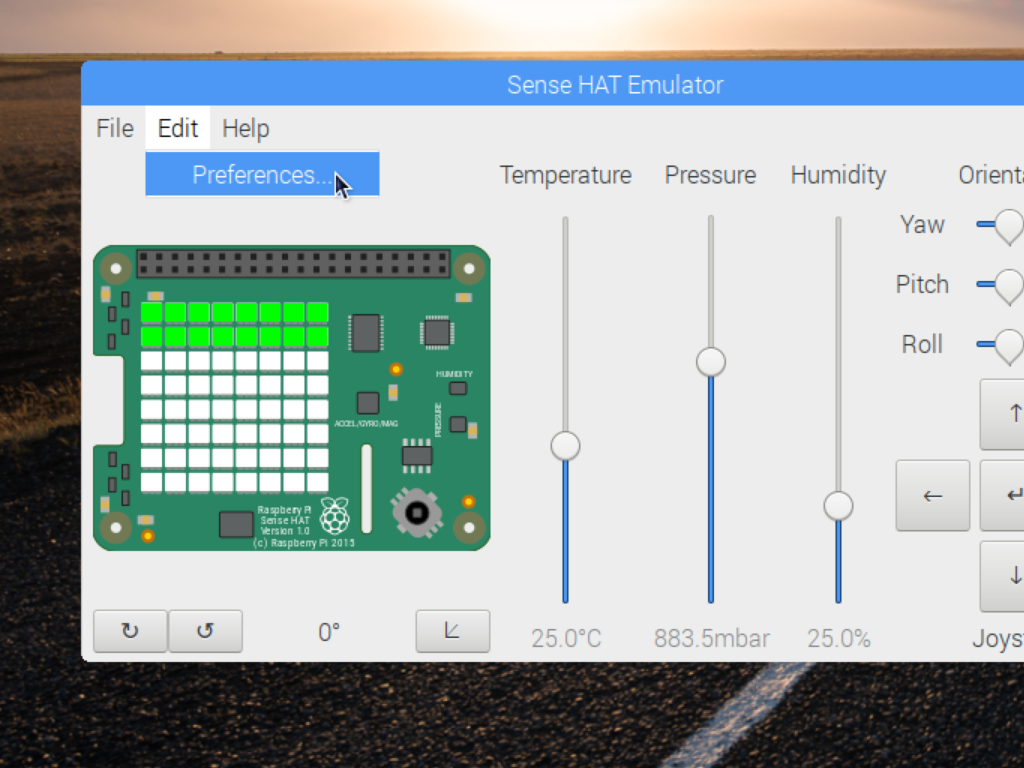Click the Yaw label
The height and width of the screenshot is (768, 1024).
[922, 225]
